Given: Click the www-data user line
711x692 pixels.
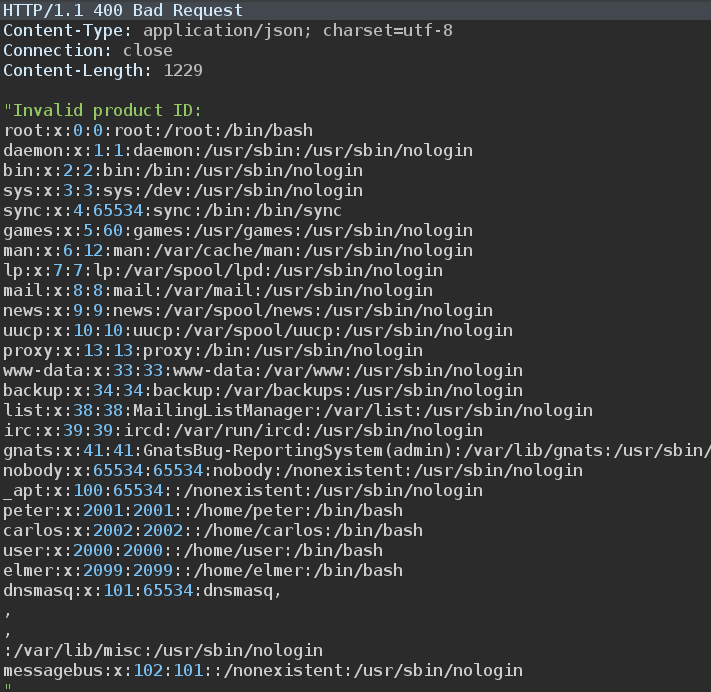Looking at the screenshot, I should pos(248,371).
